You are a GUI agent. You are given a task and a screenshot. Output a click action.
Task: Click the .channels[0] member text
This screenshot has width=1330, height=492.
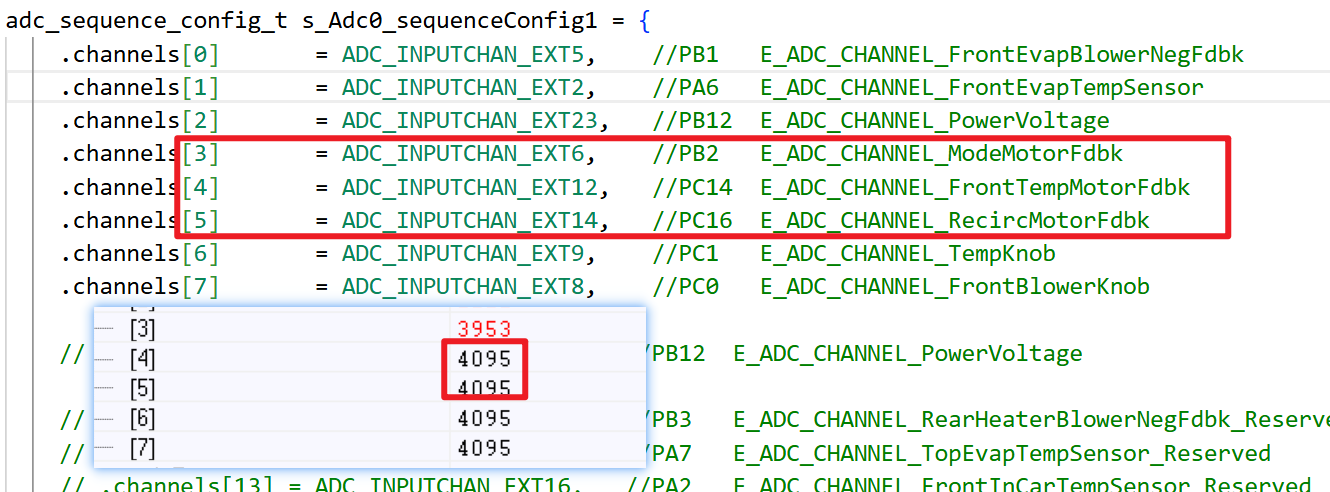tap(139, 55)
